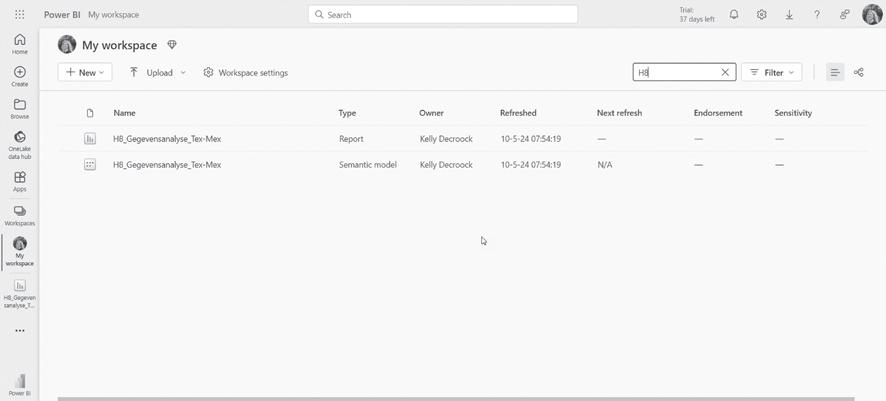Clear the H8 workspace search text

click(726, 72)
